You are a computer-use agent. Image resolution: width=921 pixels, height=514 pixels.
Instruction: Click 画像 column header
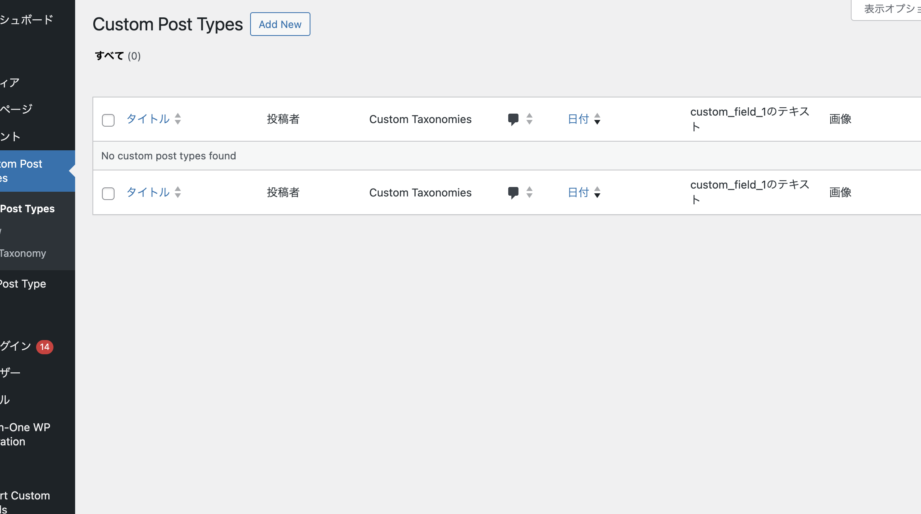[x=840, y=119]
